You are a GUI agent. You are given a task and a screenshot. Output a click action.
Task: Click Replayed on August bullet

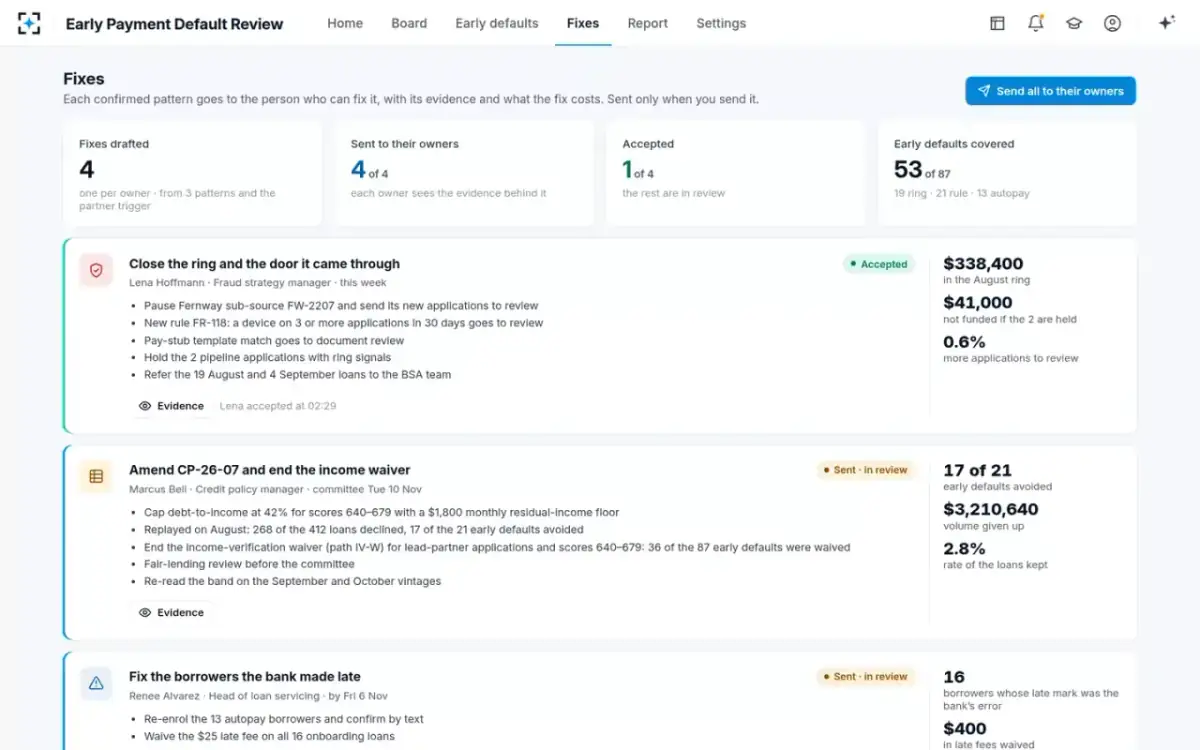364,529
